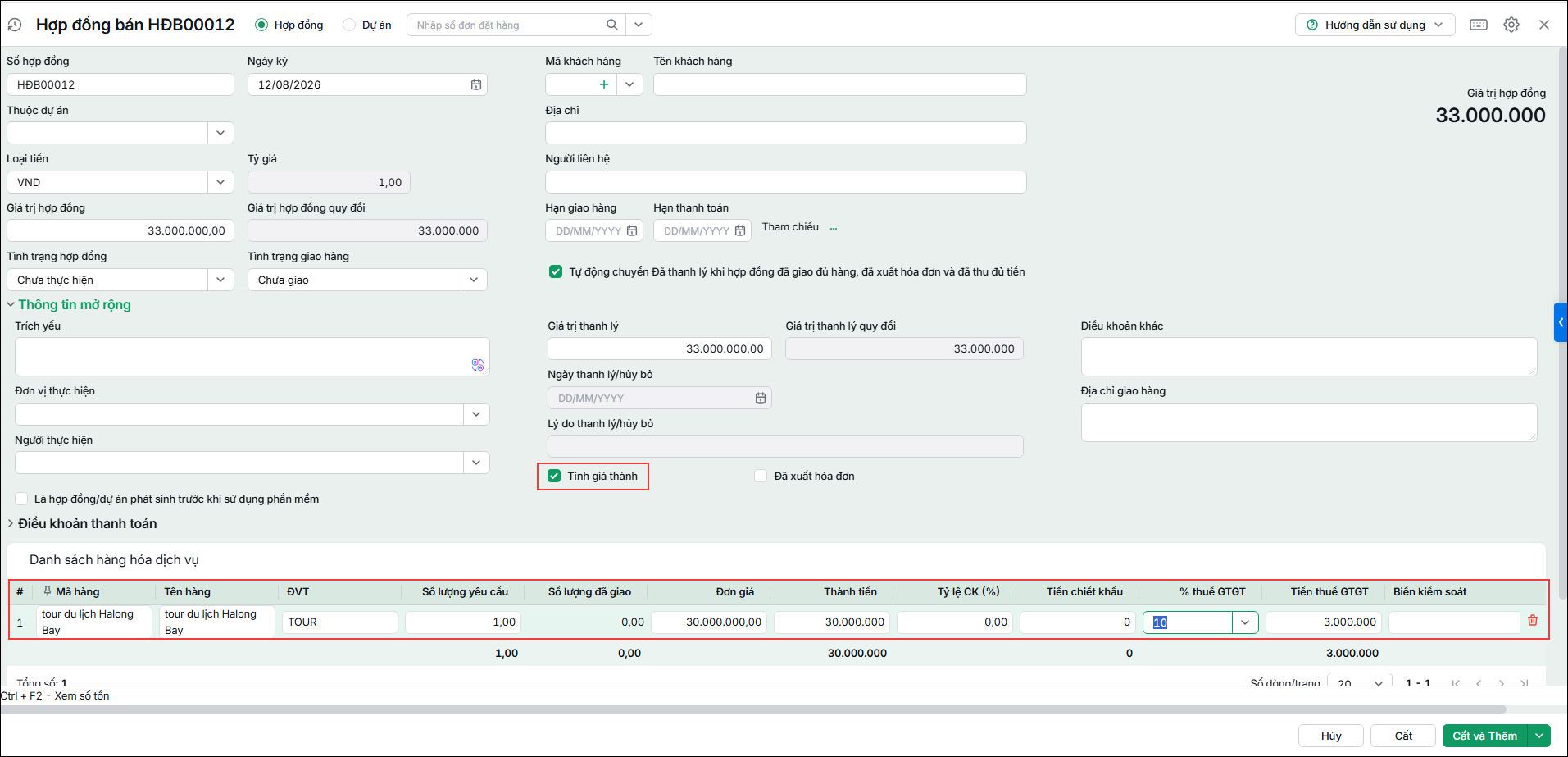Click the Cất và Thêm button
Screen dimensions: 1568x757
click(x=1484, y=736)
